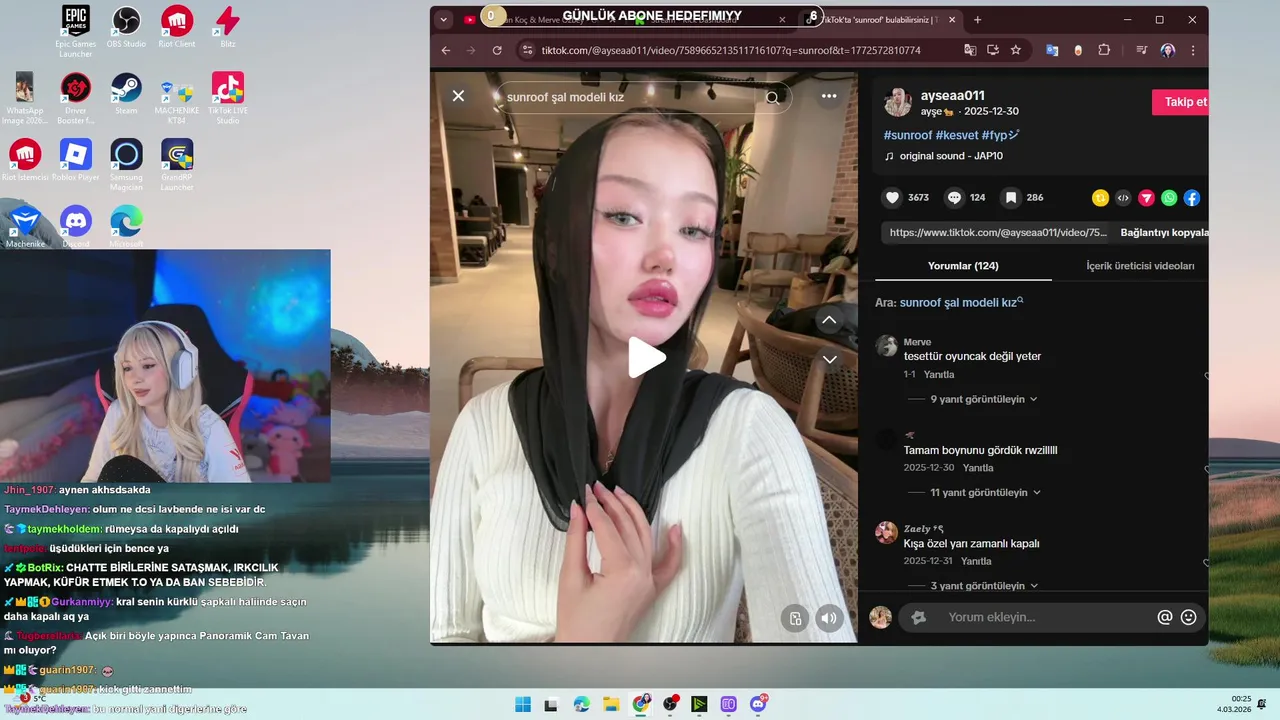Like the video with the heart icon

pyautogui.click(x=892, y=198)
